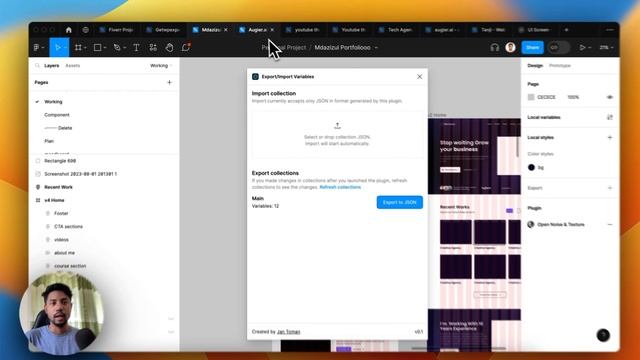Open the Open Noise & Texture plugin
The width and height of the screenshot is (640, 360).
[x=556, y=224]
